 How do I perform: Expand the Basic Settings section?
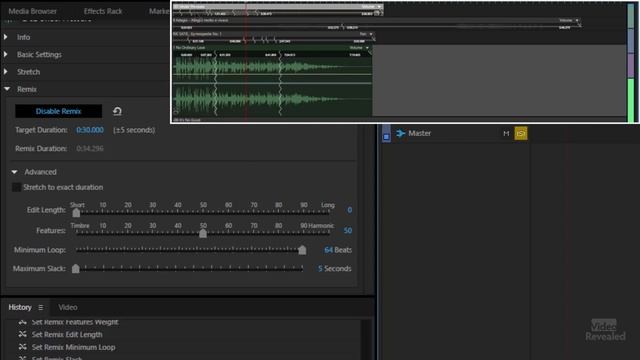coord(6,54)
